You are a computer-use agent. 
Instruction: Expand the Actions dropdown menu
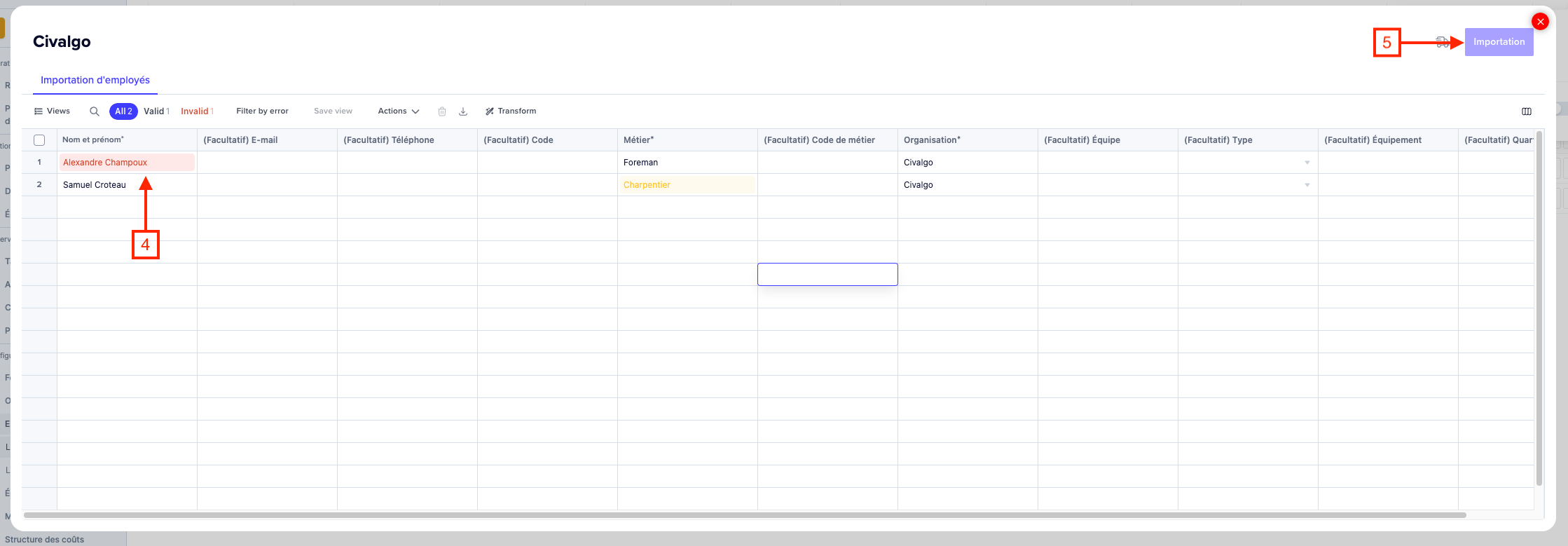tap(398, 111)
